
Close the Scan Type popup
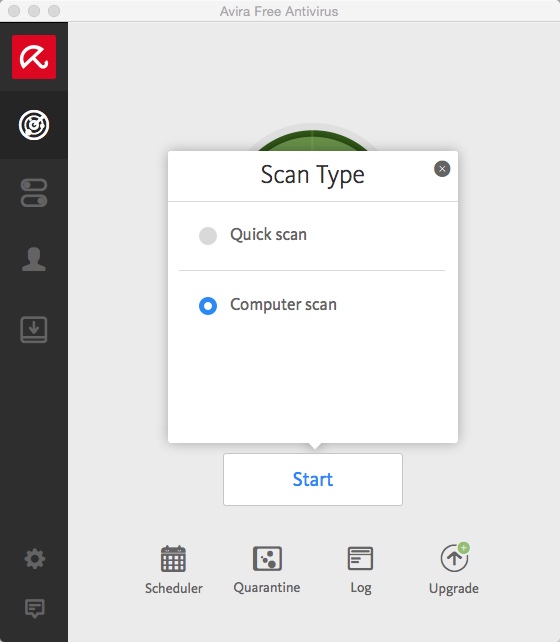442,169
